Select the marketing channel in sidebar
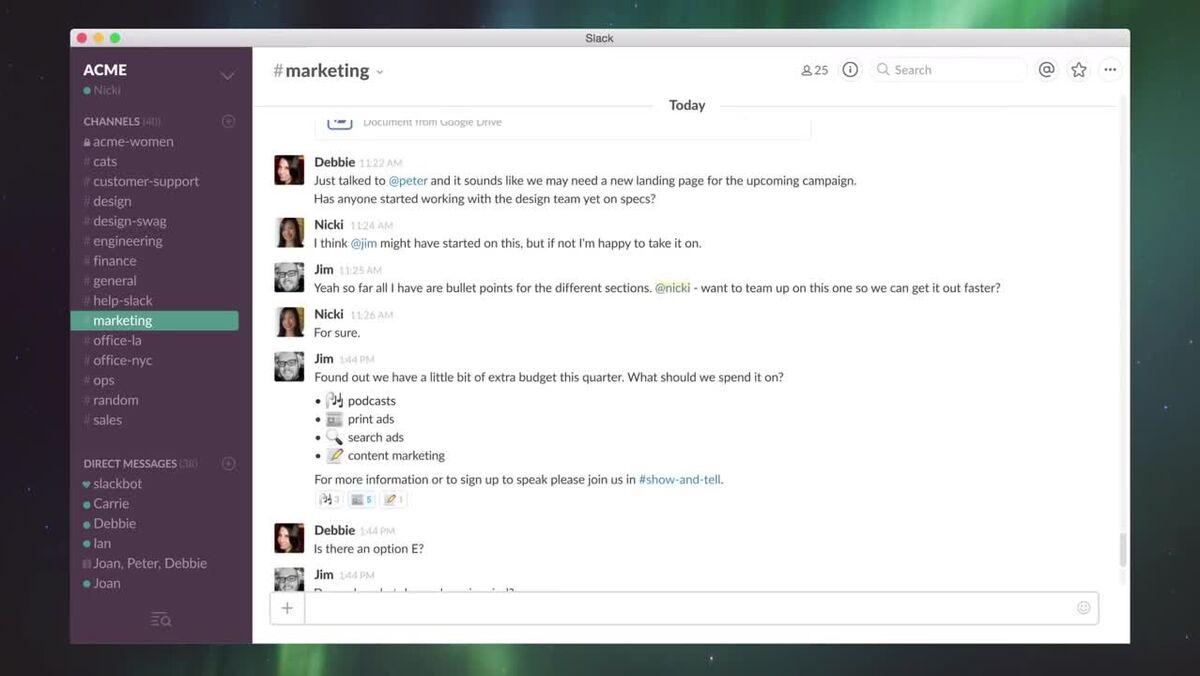The image size is (1200, 676). tap(155, 321)
